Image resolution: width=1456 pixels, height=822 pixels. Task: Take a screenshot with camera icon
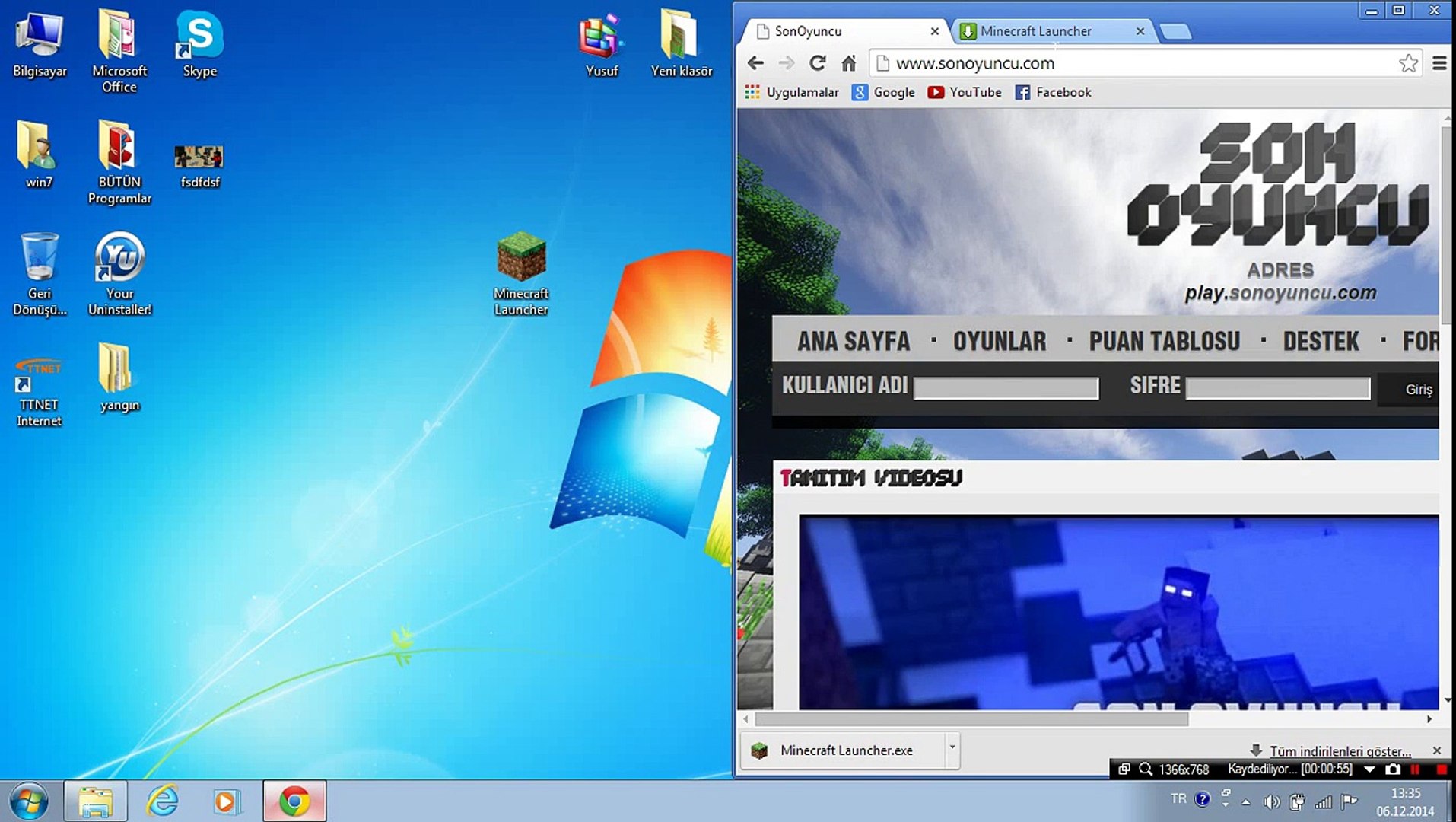click(1393, 769)
